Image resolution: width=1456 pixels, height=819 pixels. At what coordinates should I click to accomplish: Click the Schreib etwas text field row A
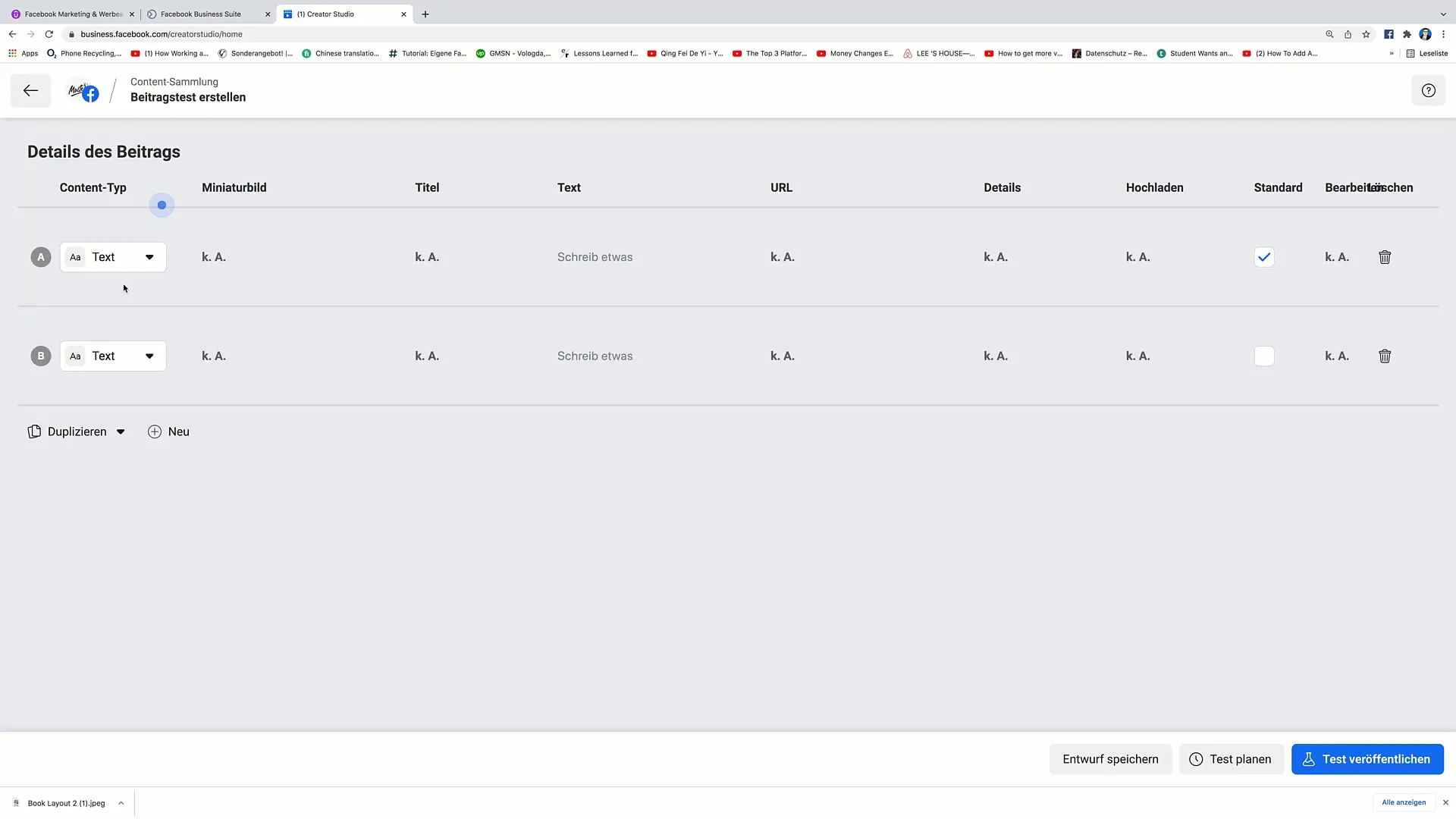coord(595,257)
